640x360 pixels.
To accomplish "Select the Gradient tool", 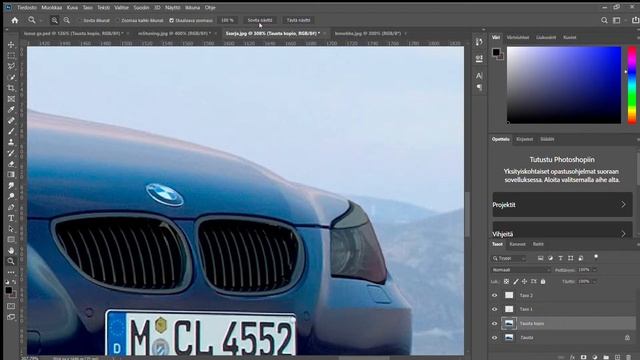I will pyautogui.click(x=11, y=175).
